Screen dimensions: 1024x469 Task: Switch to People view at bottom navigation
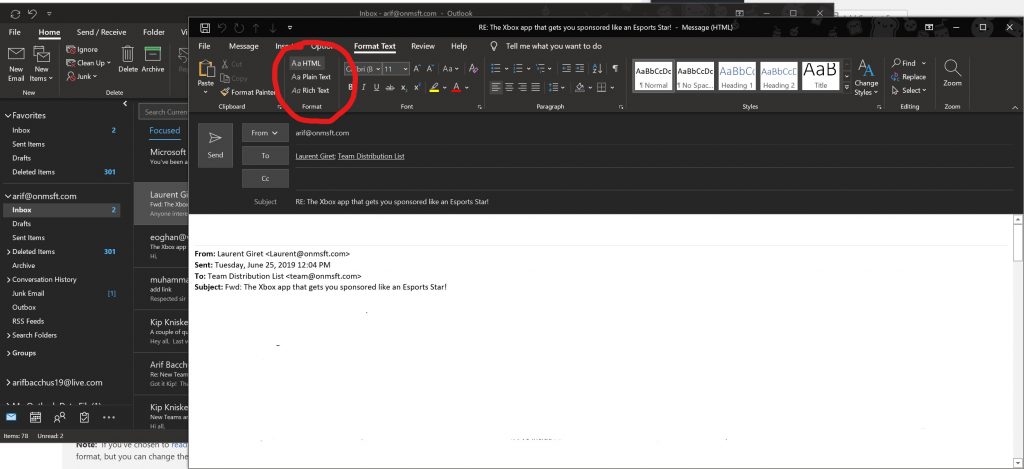tap(59, 417)
